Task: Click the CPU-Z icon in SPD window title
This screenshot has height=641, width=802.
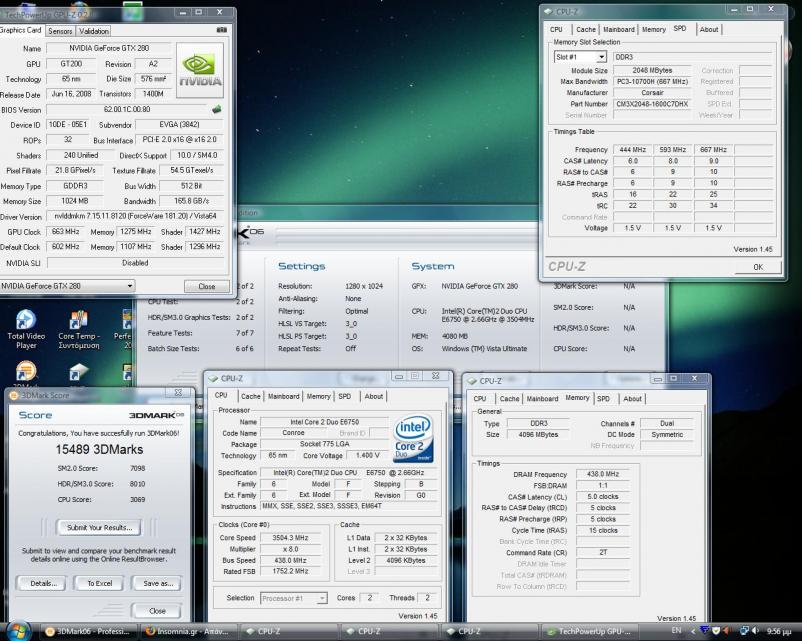Action: tap(548, 11)
